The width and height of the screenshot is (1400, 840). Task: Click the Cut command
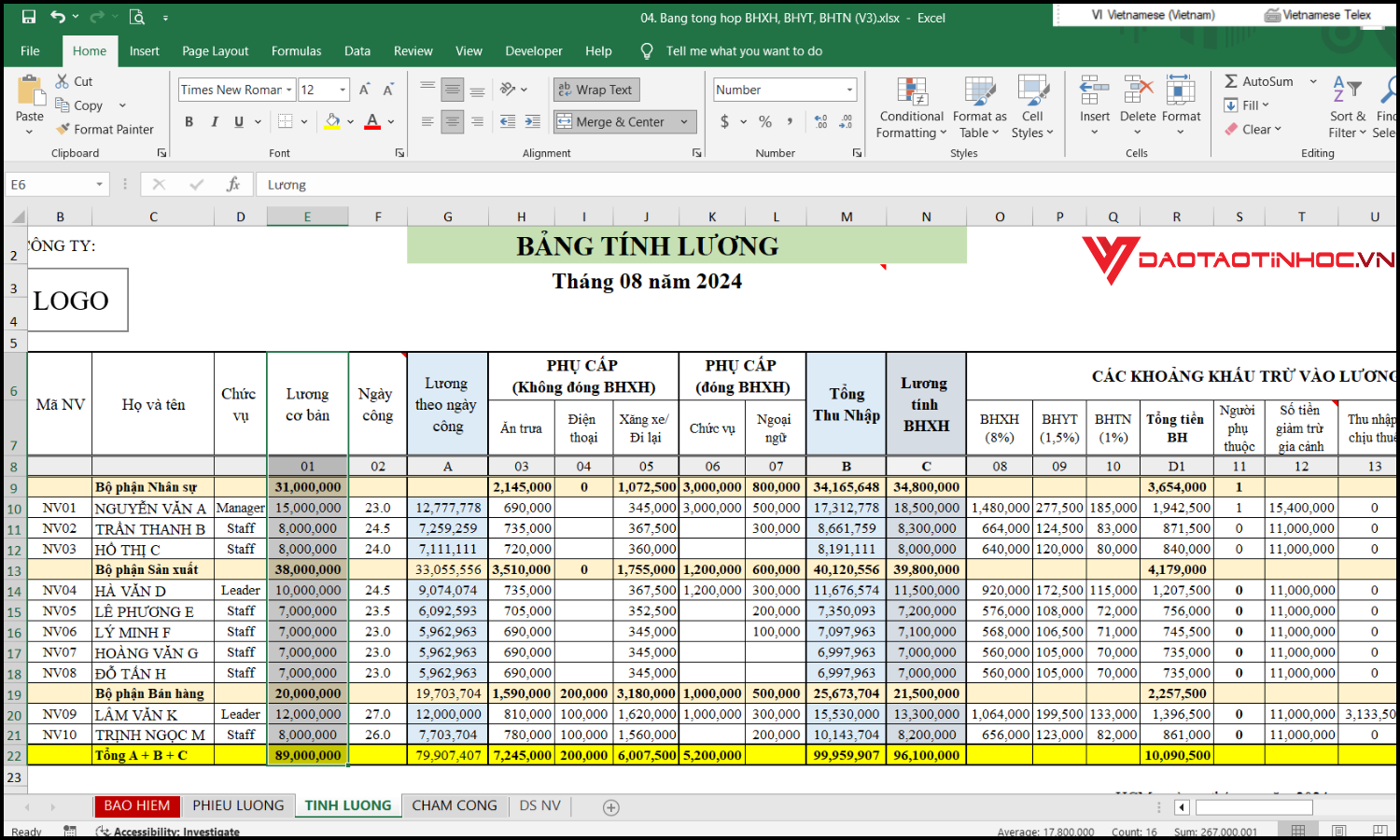74,81
